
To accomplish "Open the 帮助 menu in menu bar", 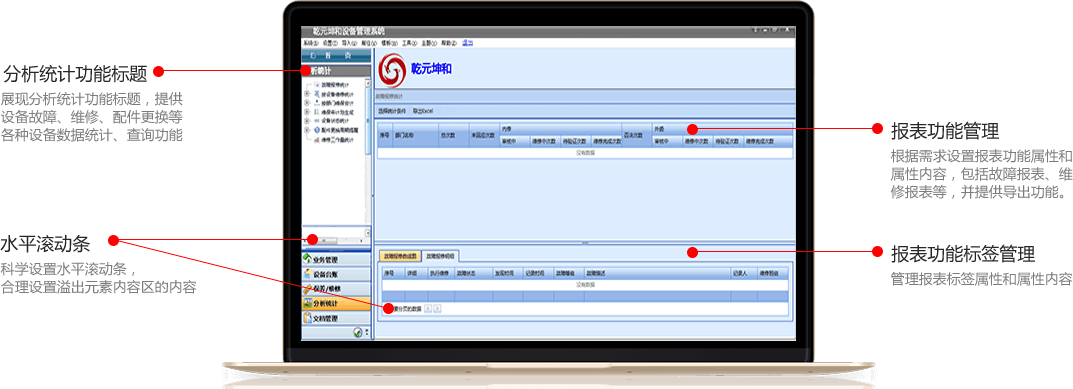I will (x=449, y=43).
